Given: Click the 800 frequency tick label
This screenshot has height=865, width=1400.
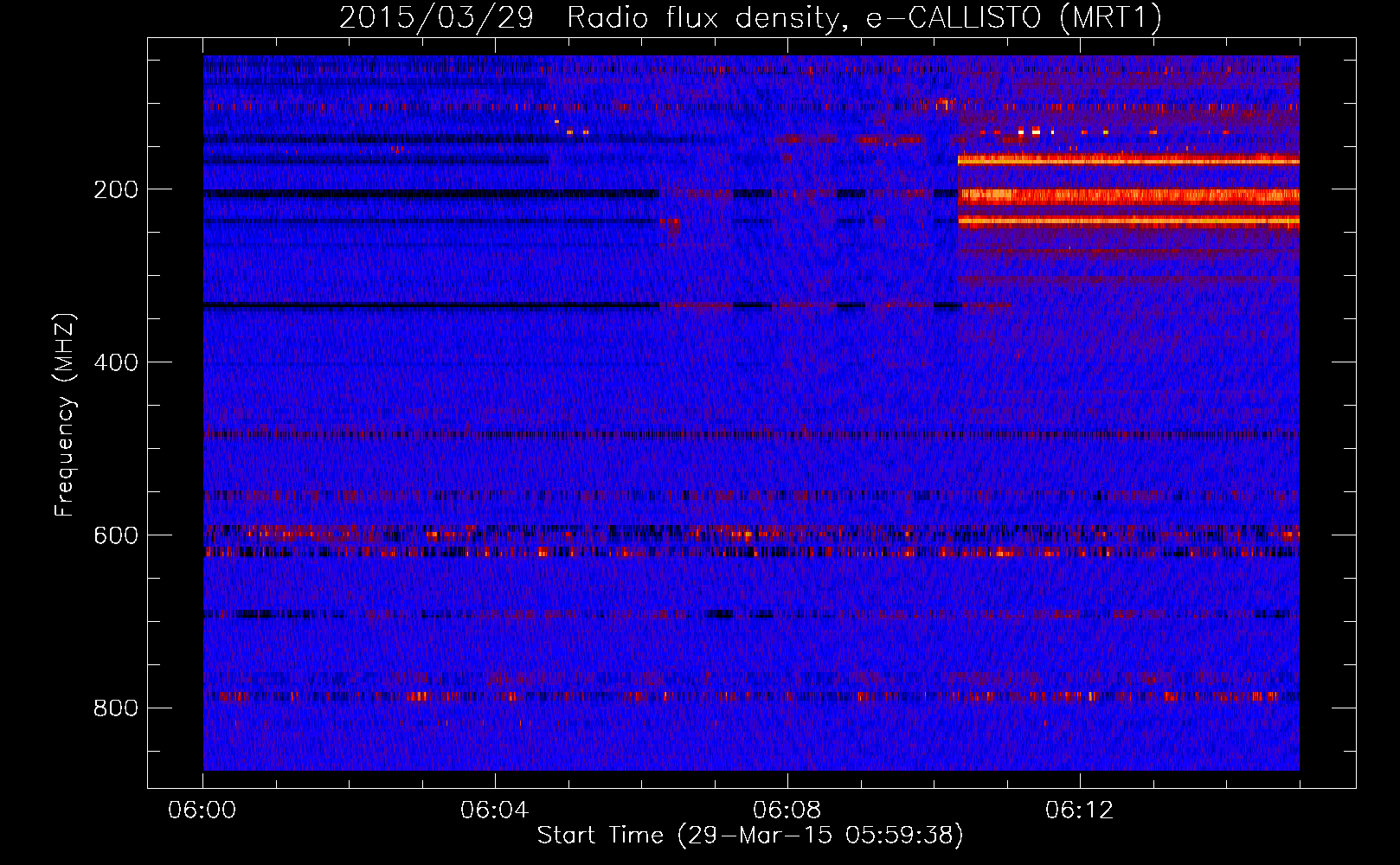Looking at the screenshot, I should point(115,708).
